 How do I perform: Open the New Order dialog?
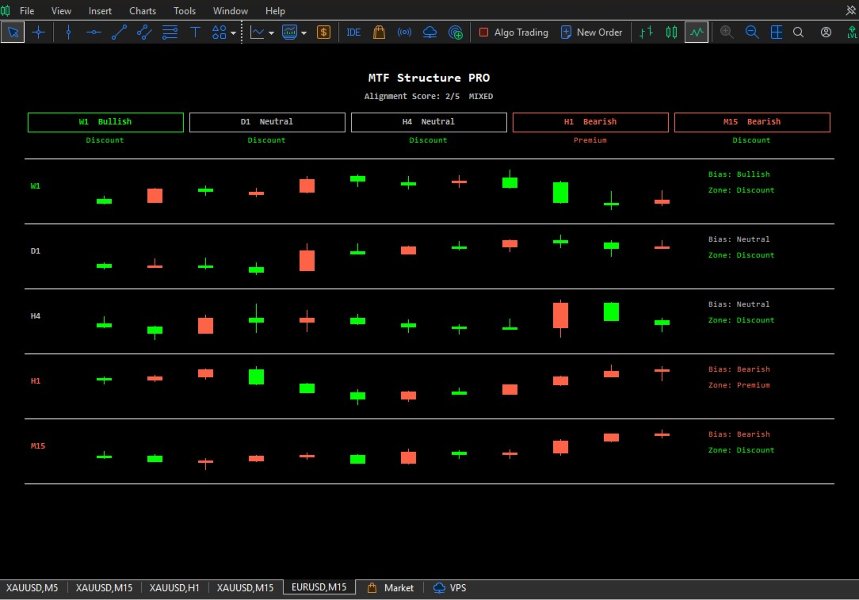(592, 32)
